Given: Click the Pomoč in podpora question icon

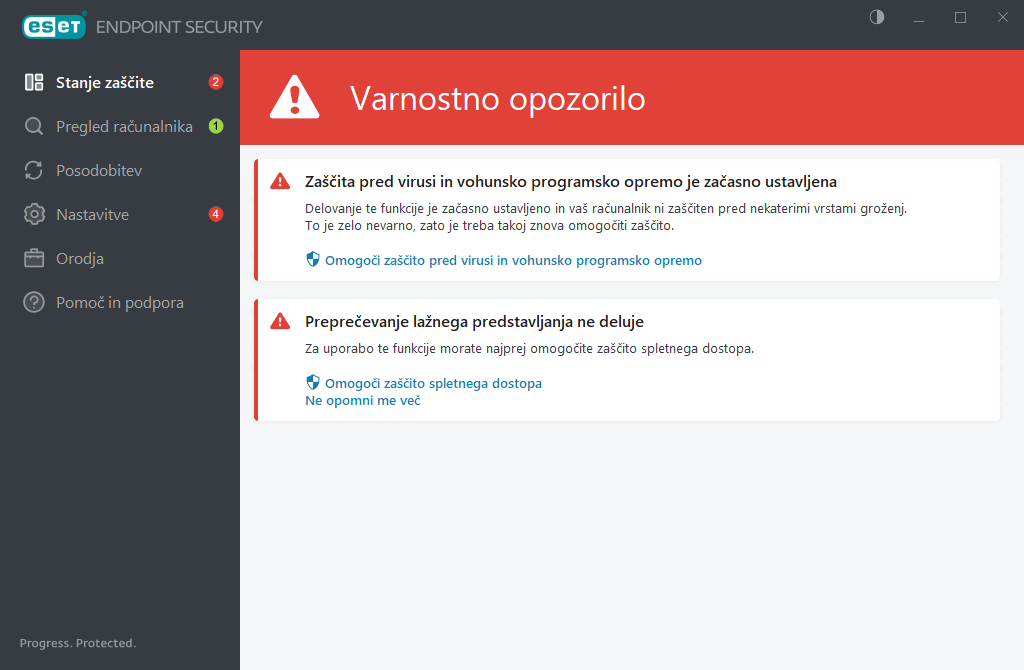Looking at the screenshot, I should point(34,303).
